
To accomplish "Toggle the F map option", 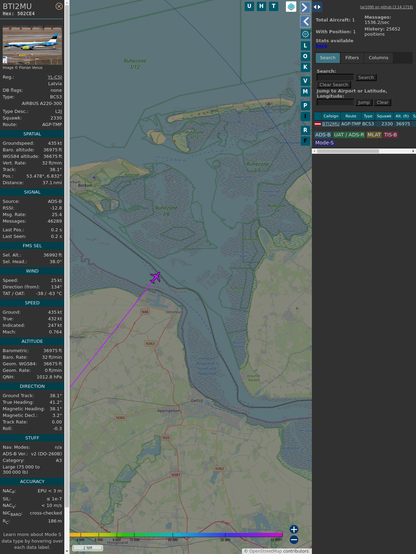I will [305, 141].
